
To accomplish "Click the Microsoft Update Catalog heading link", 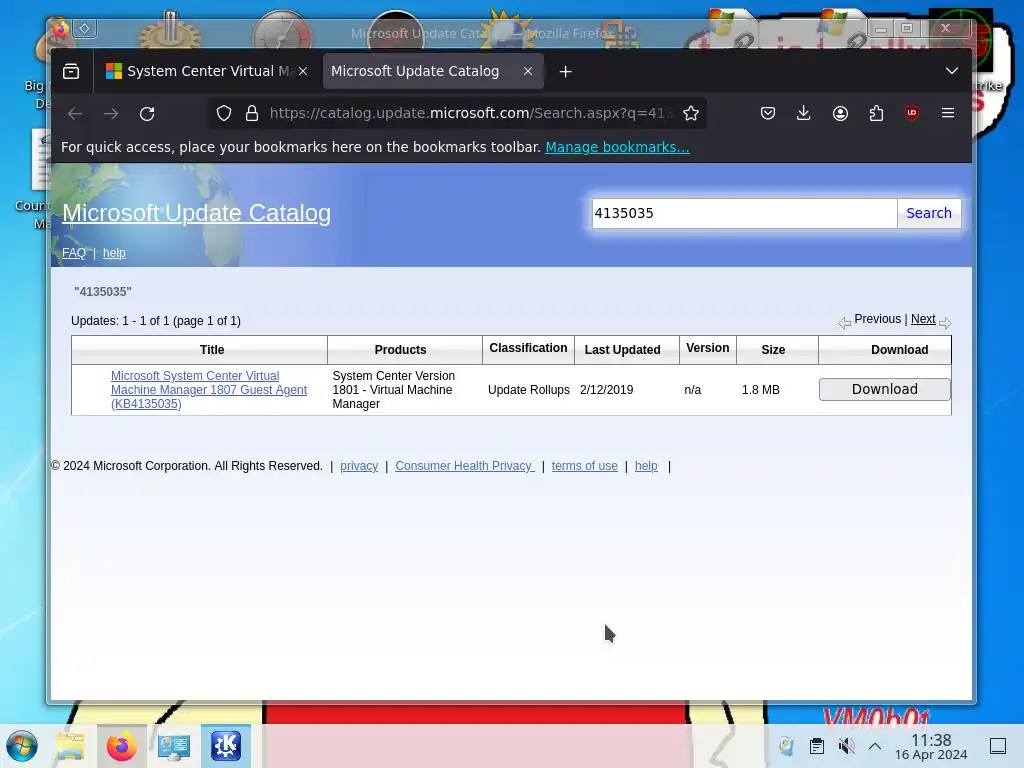I will [x=196, y=213].
